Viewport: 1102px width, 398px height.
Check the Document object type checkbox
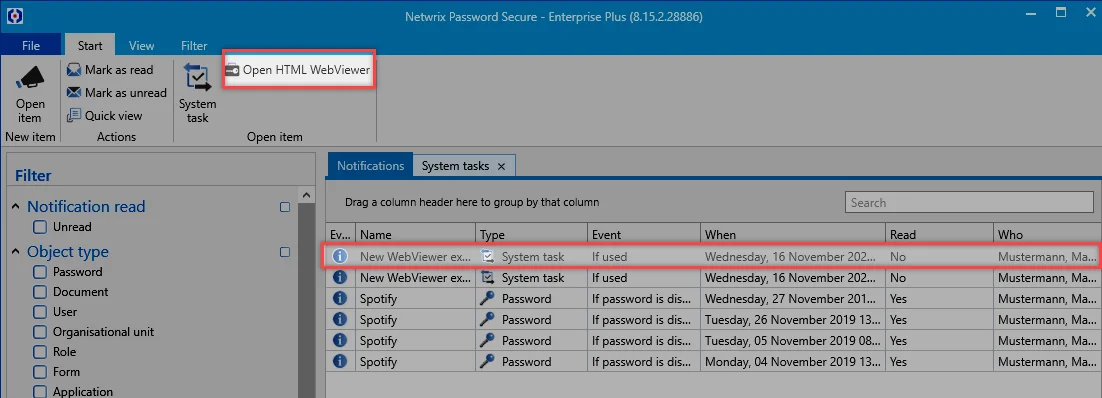tap(40, 292)
